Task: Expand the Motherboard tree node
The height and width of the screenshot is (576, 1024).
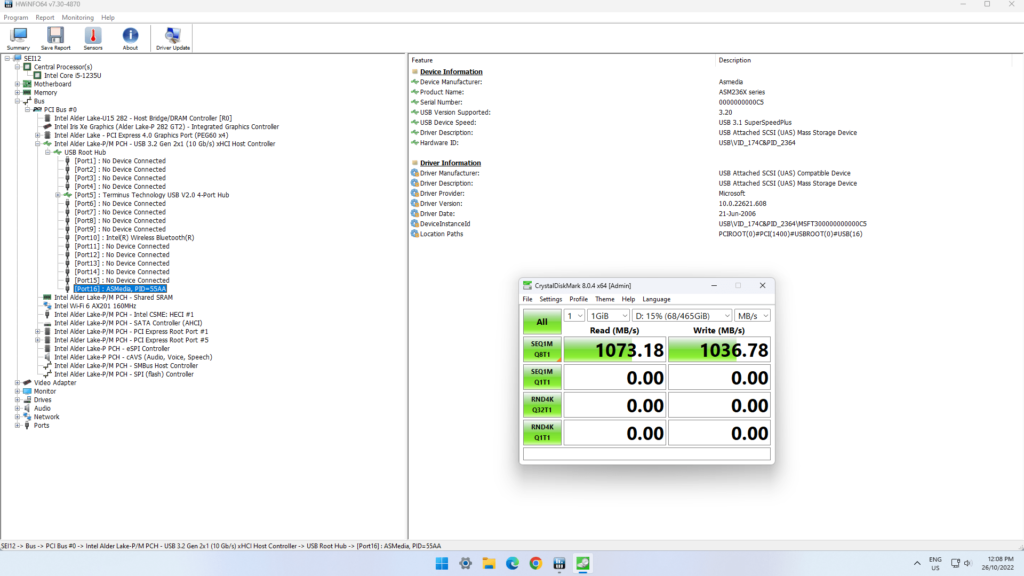Action: [17, 84]
